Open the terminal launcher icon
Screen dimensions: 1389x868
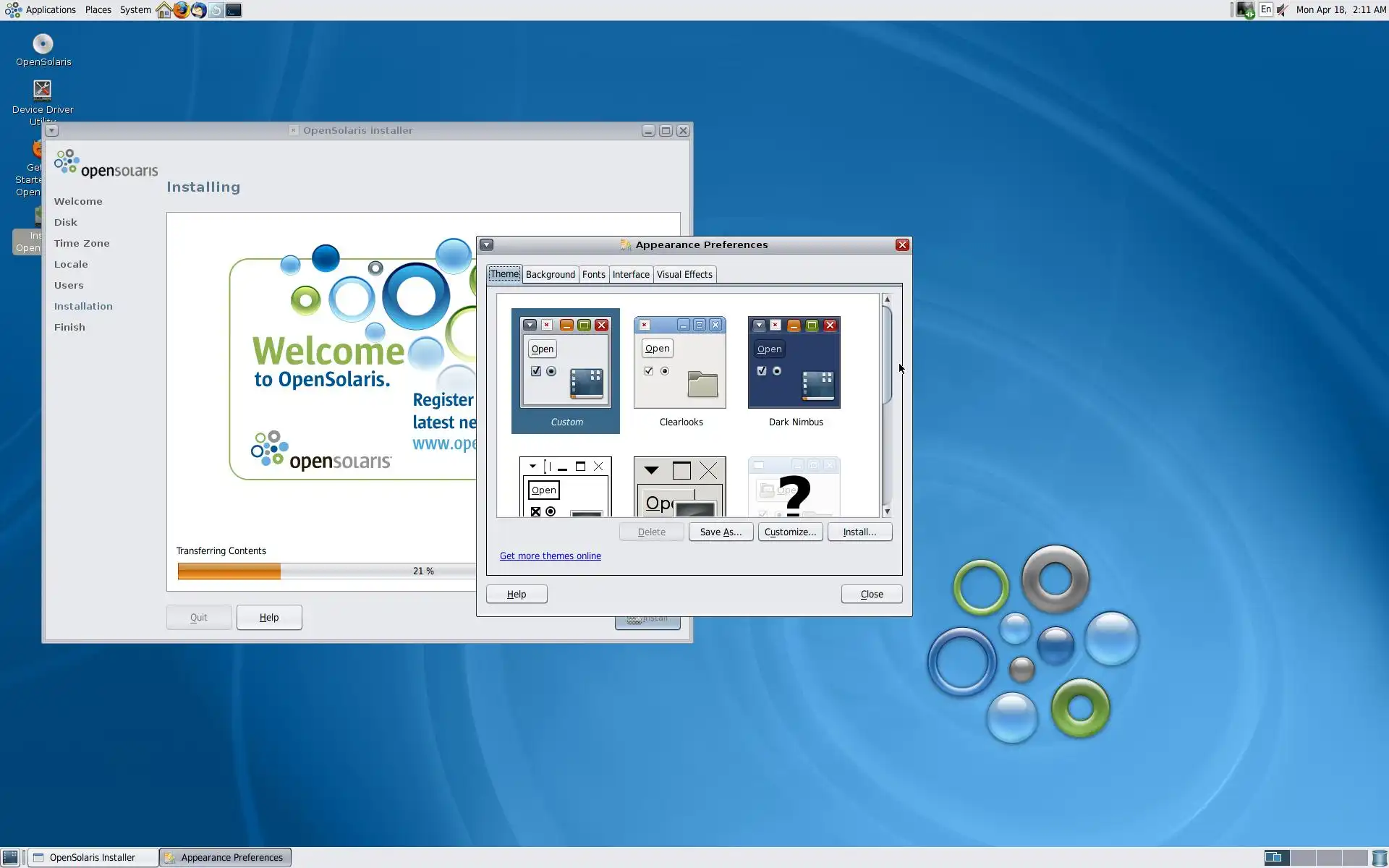[234, 10]
